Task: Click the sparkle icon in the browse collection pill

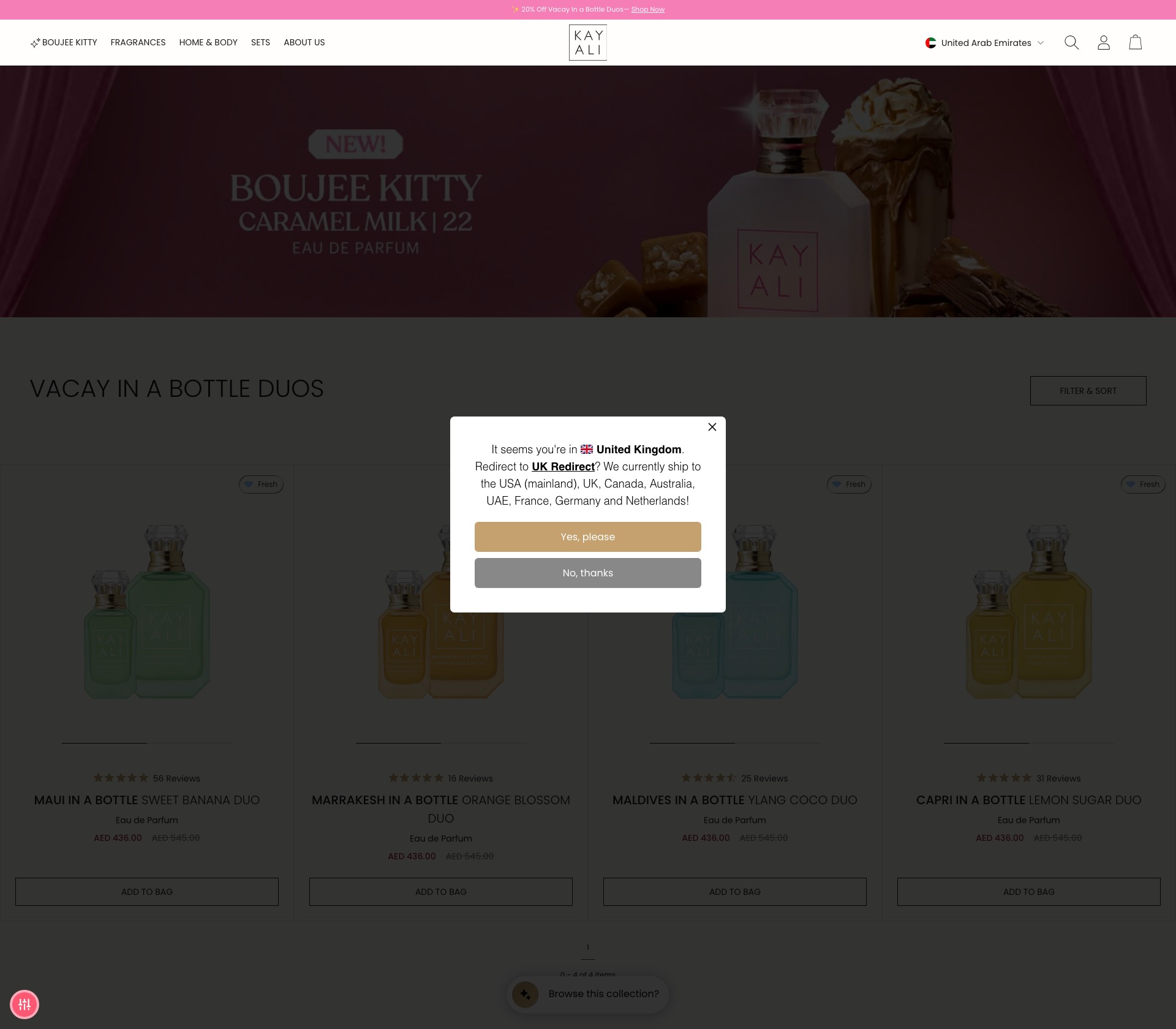Action: tap(525, 995)
